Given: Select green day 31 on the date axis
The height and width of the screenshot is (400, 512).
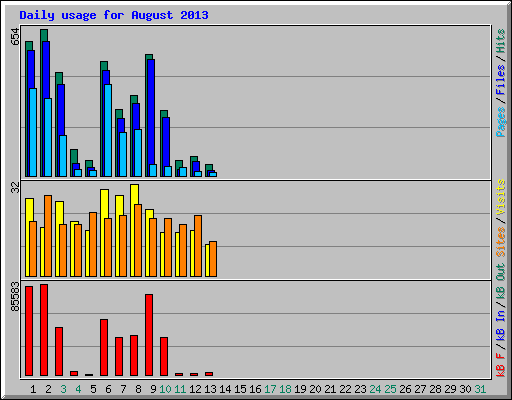Looking at the screenshot, I should pyautogui.click(x=480, y=389).
